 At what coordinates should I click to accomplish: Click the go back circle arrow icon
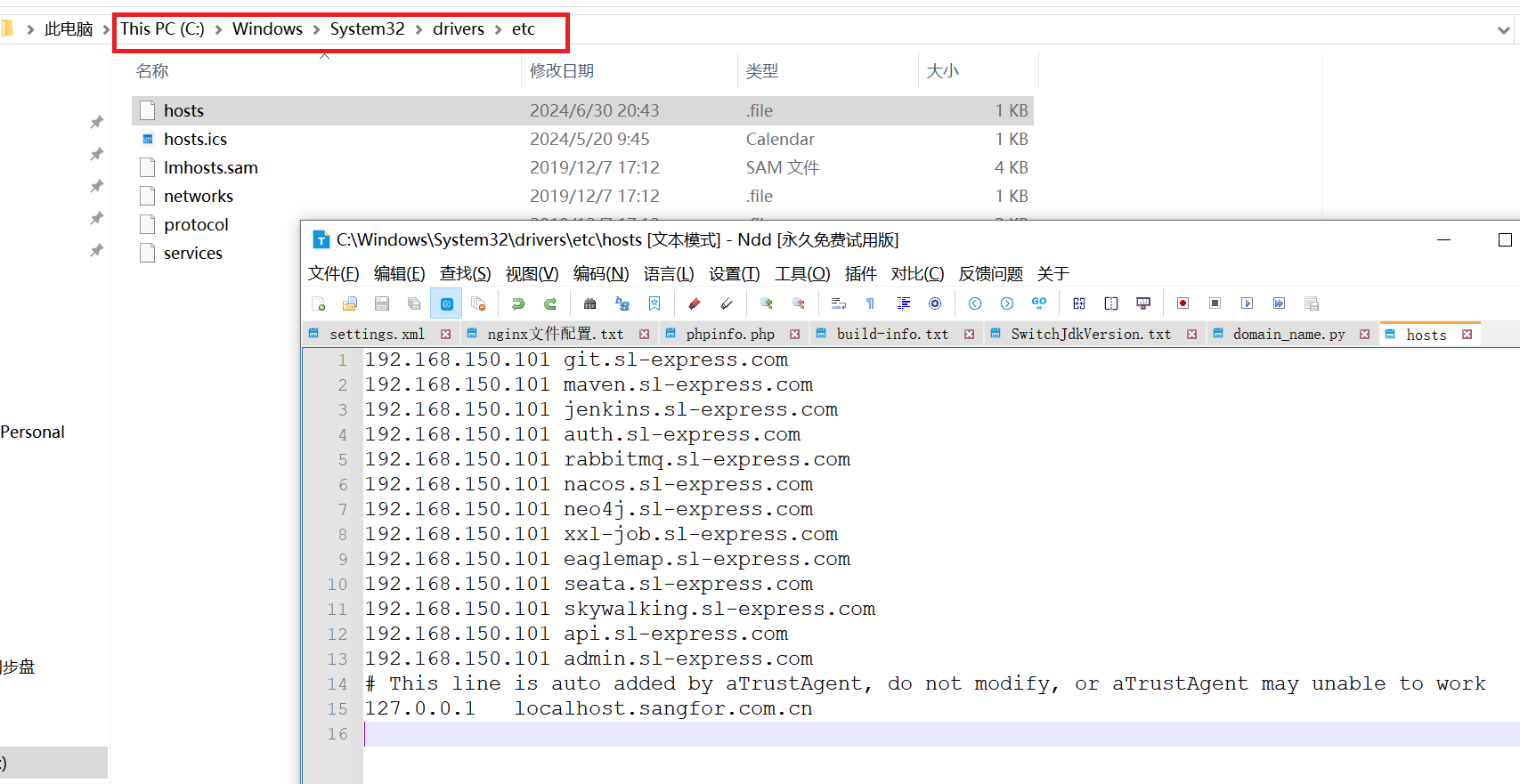[975, 303]
